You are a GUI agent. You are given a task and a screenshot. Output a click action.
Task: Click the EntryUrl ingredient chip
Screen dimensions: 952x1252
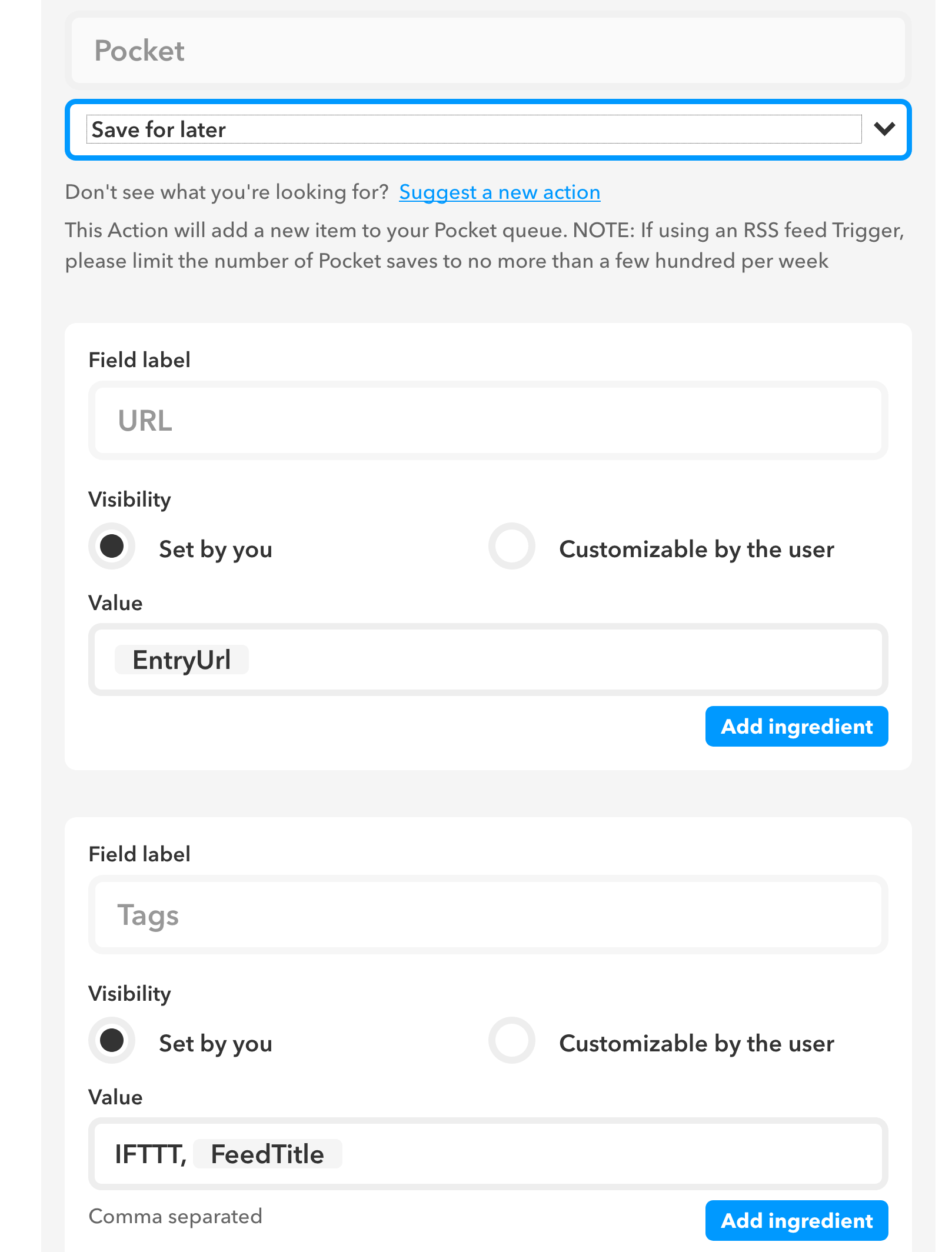coord(181,660)
